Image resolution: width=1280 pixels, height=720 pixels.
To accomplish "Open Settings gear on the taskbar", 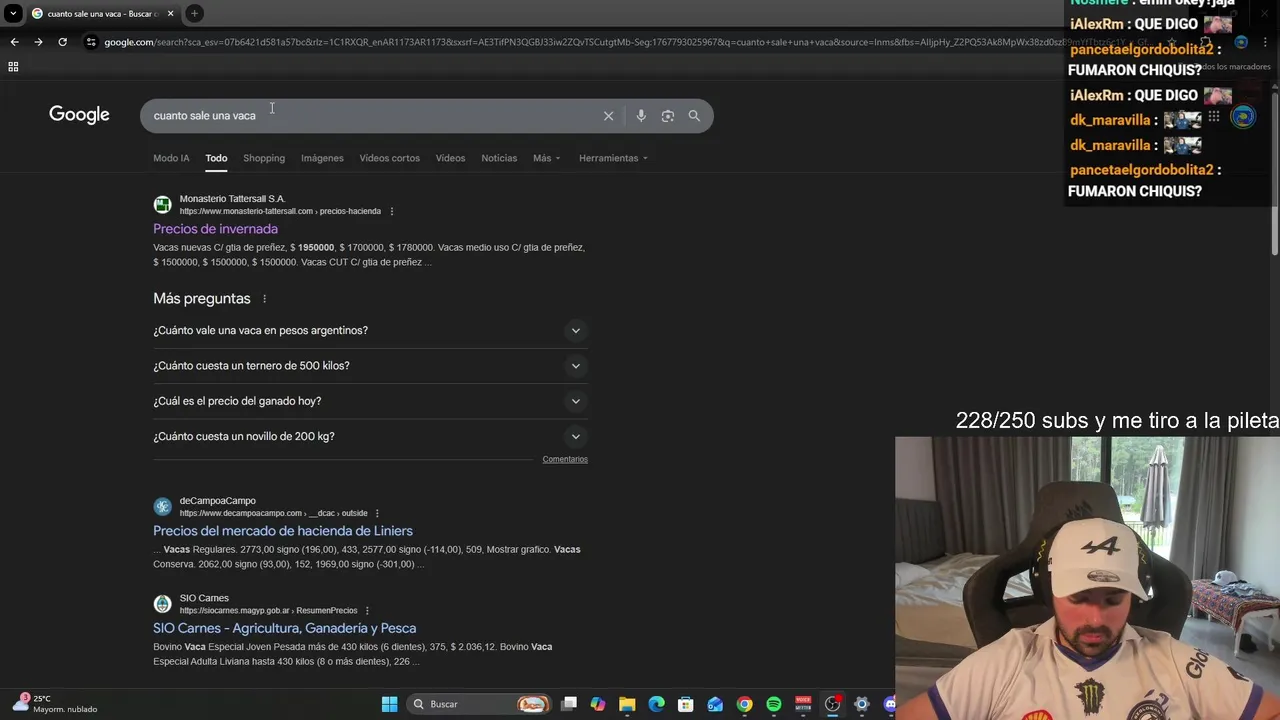I will pyautogui.click(x=861, y=704).
